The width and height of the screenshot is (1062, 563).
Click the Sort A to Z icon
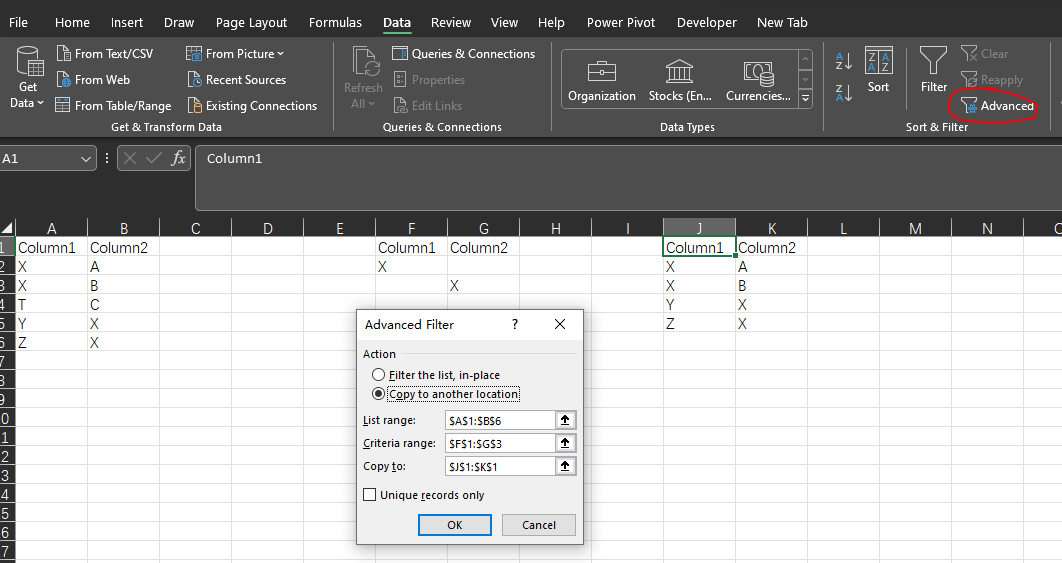click(x=843, y=62)
